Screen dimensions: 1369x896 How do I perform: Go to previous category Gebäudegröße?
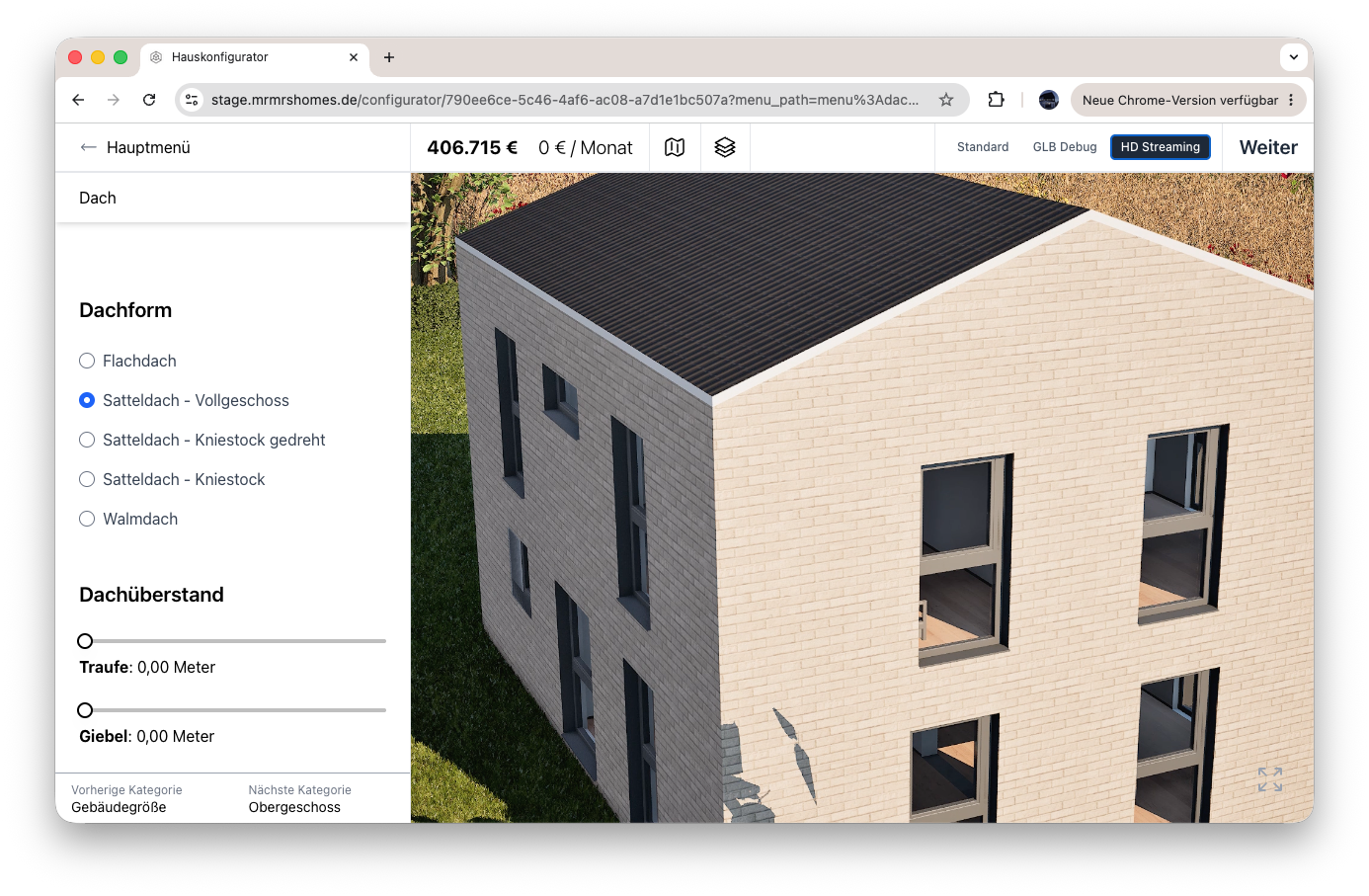(x=126, y=798)
